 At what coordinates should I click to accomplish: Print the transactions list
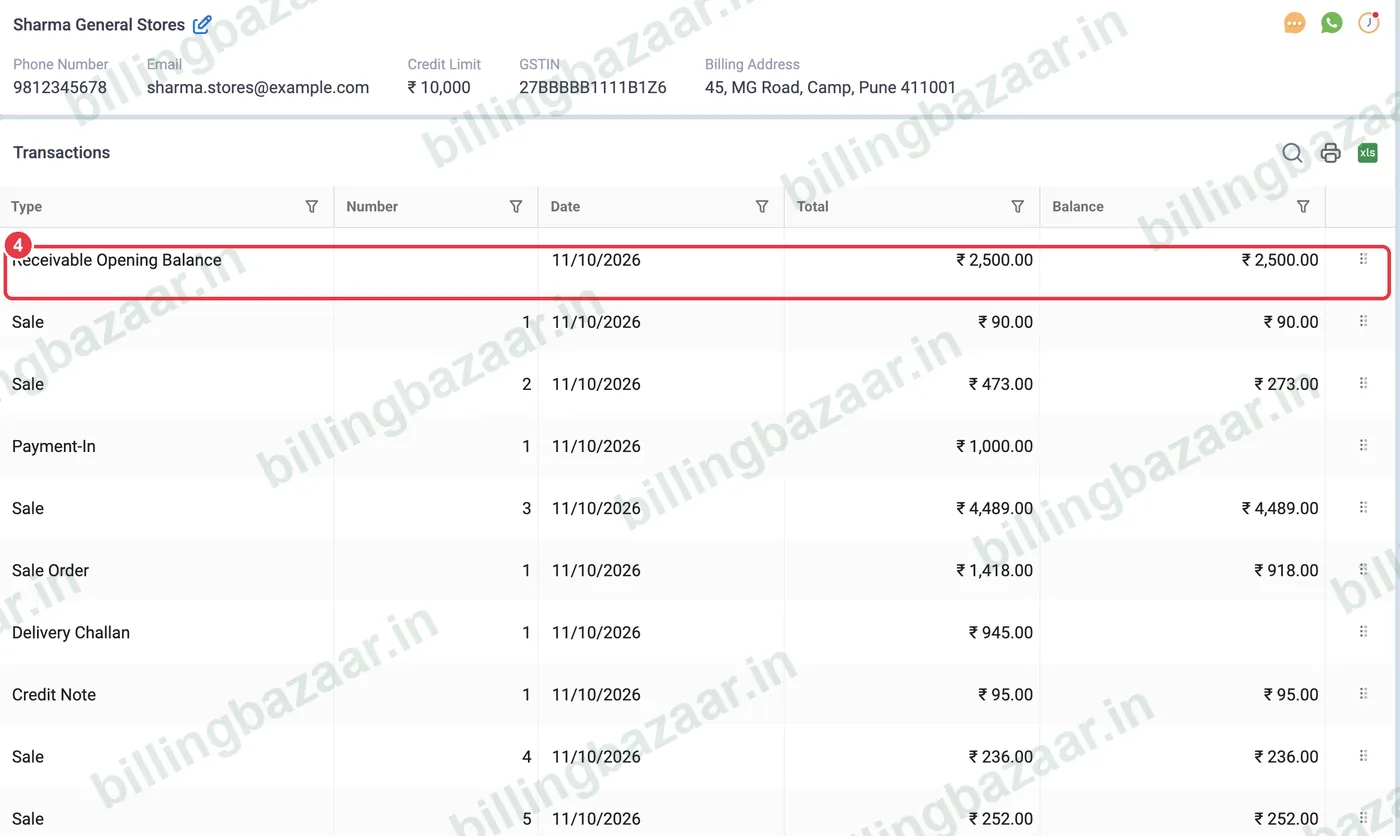(1330, 153)
